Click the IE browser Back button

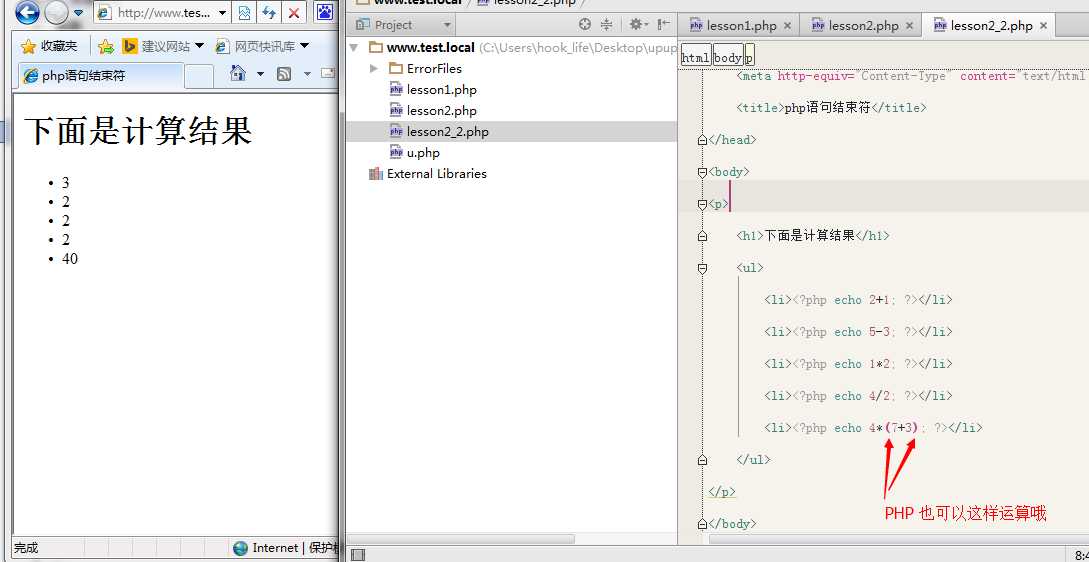pos(27,11)
